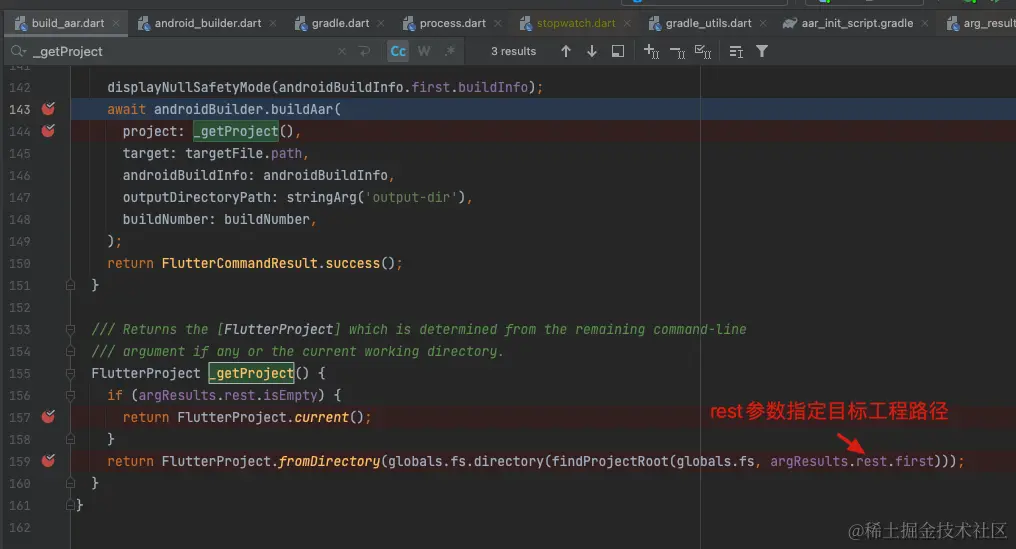Close the android_builder.dart tab
The image size is (1016, 549).
(x=273, y=23)
